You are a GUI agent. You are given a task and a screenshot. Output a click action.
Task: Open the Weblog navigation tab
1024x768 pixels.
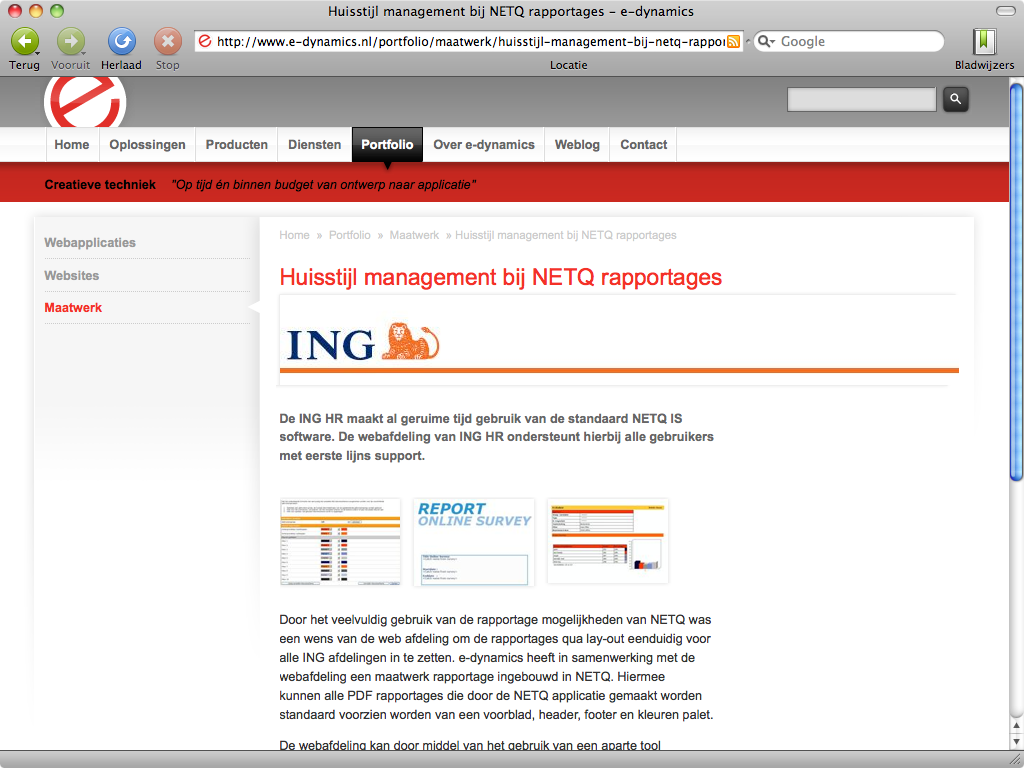pyautogui.click(x=577, y=144)
